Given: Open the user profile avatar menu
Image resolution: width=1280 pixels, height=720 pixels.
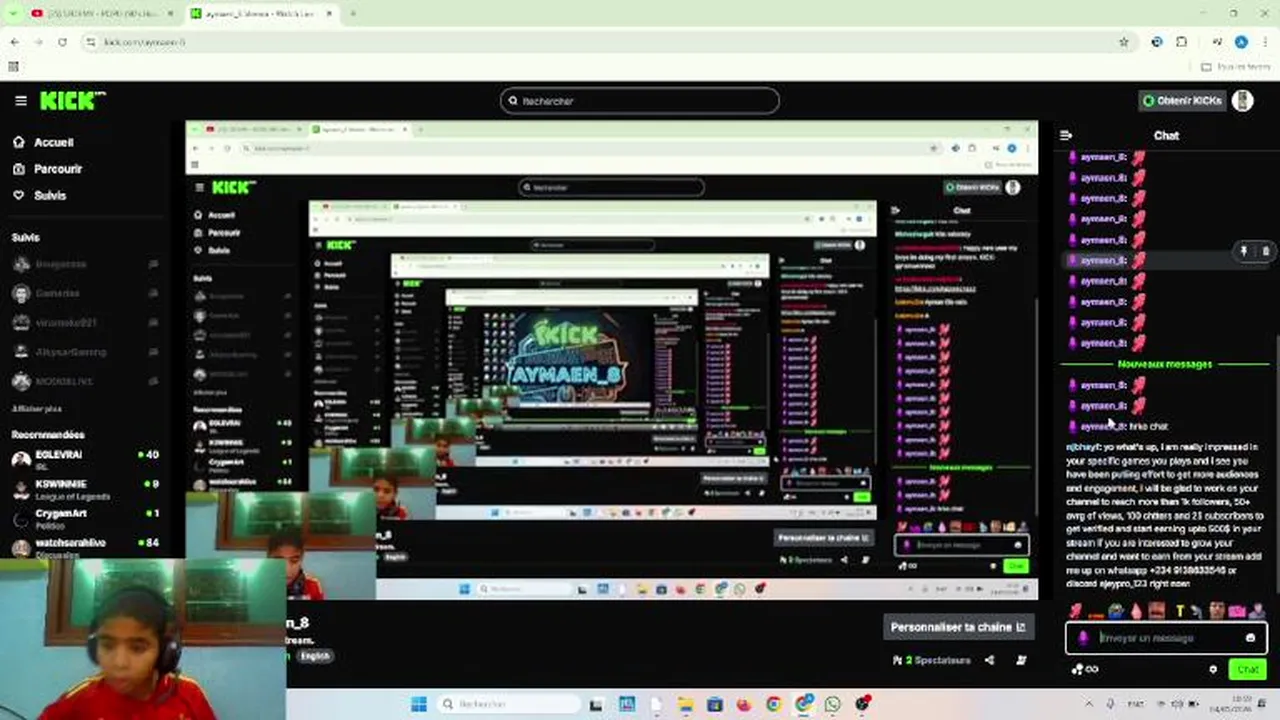Looking at the screenshot, I should (1243, 101).
